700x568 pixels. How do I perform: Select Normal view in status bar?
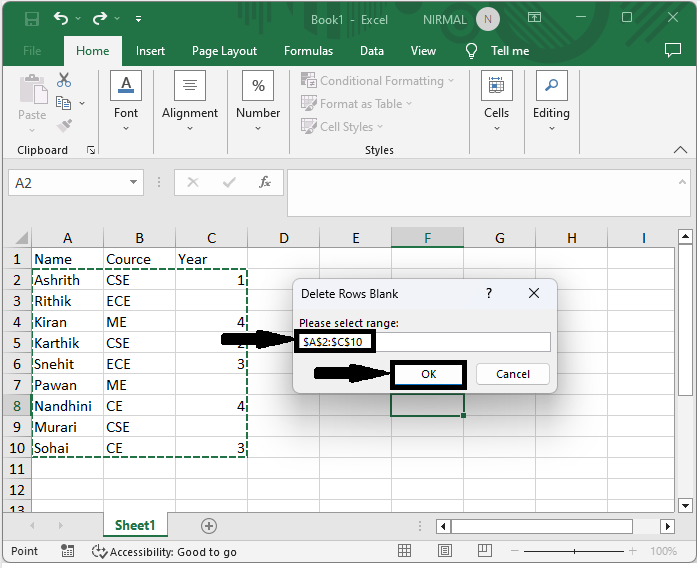pyautogui.click(x=404, y=551)
